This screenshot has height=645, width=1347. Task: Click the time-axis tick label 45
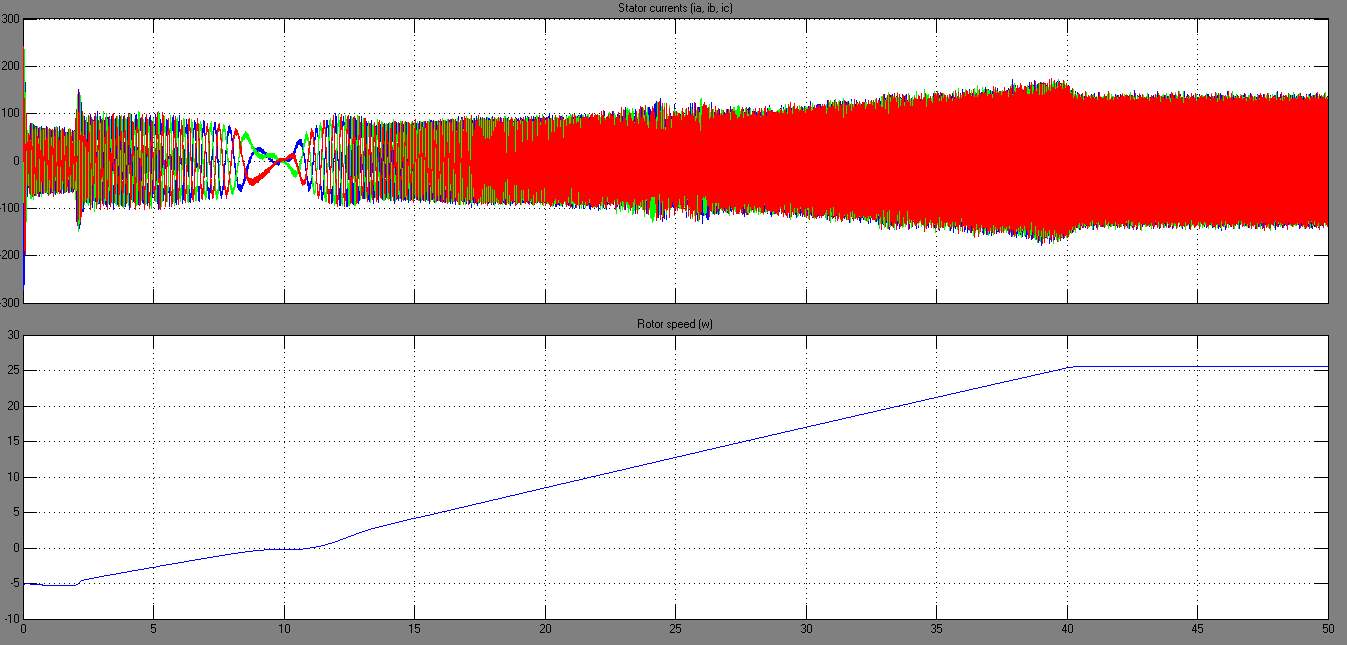(x=1197, y=630)
